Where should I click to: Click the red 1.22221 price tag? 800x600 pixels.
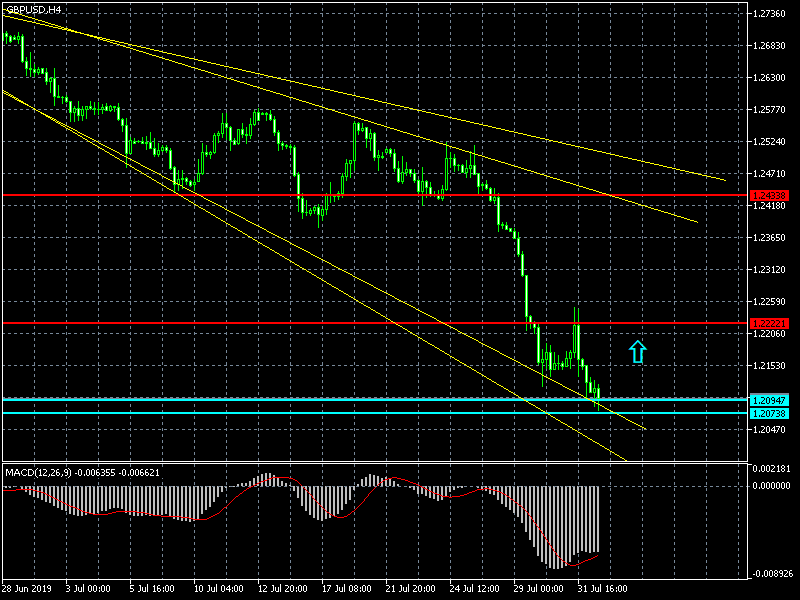[x=769, y=323]
